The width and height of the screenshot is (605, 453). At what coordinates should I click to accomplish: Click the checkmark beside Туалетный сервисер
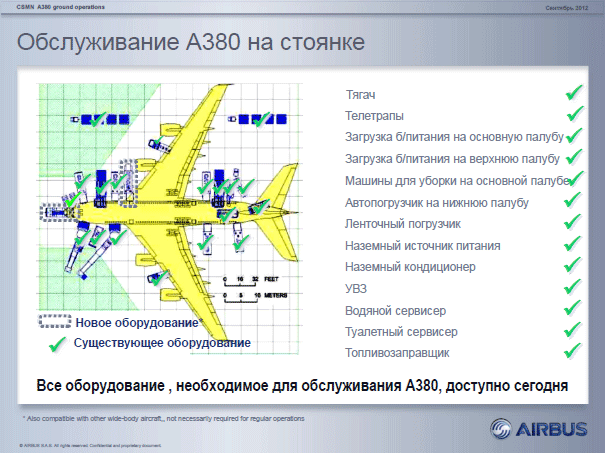tap(573, 330)
